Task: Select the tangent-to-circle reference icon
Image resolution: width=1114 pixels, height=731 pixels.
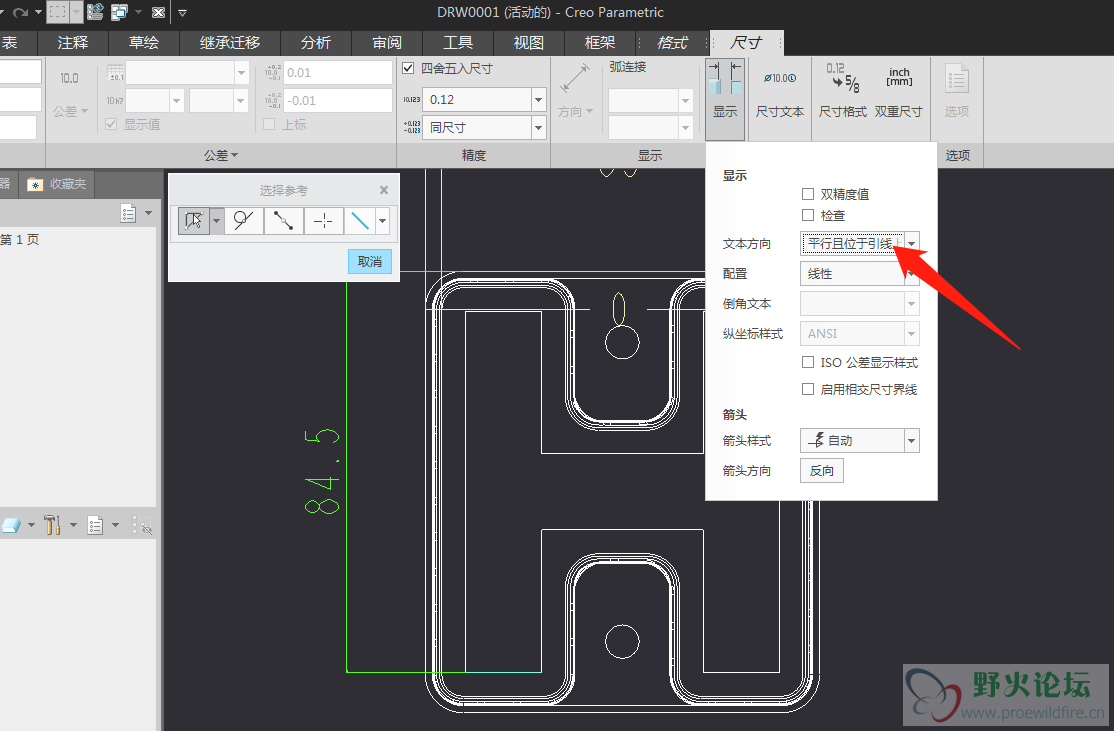Action: 244,220
